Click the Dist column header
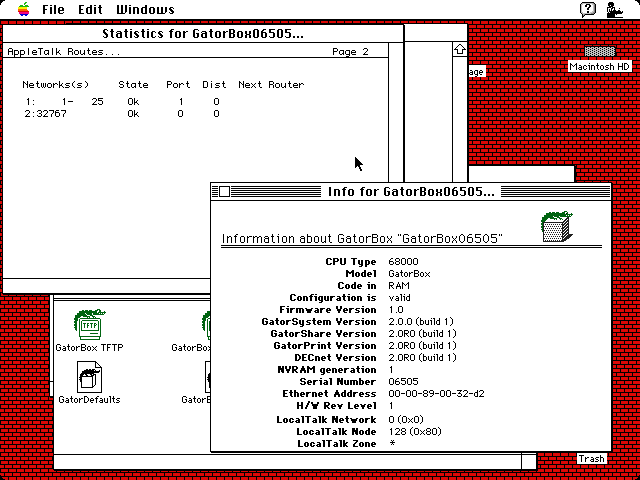This screenshot has height=480, width=640. [214, 85]
